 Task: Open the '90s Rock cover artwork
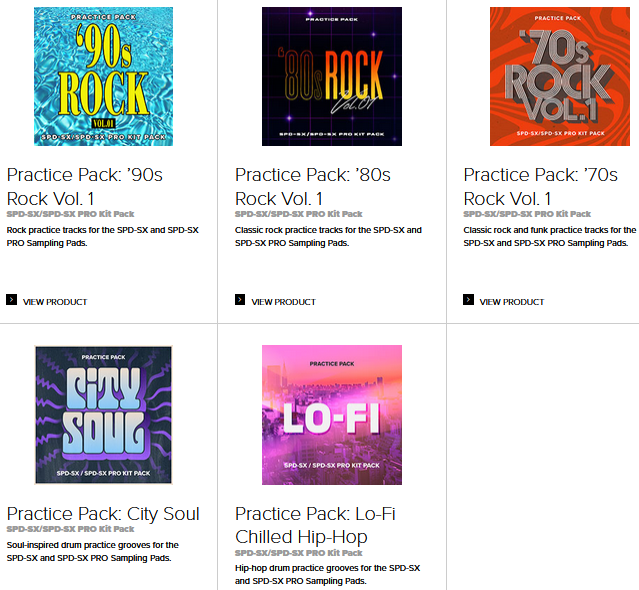103,76
